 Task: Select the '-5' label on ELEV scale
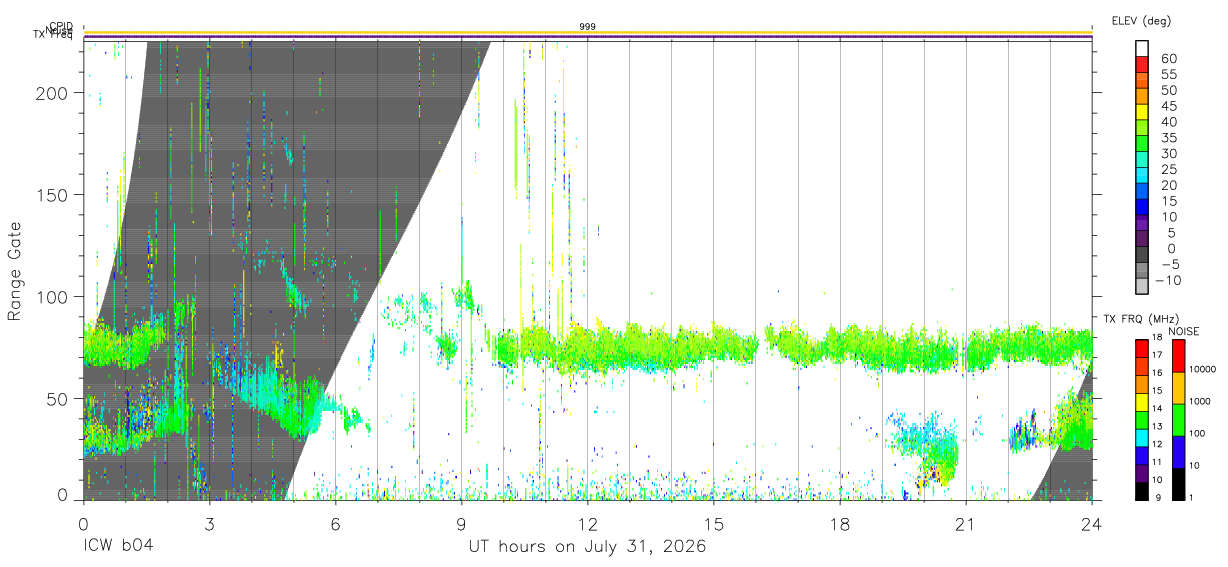[1169, 264]
